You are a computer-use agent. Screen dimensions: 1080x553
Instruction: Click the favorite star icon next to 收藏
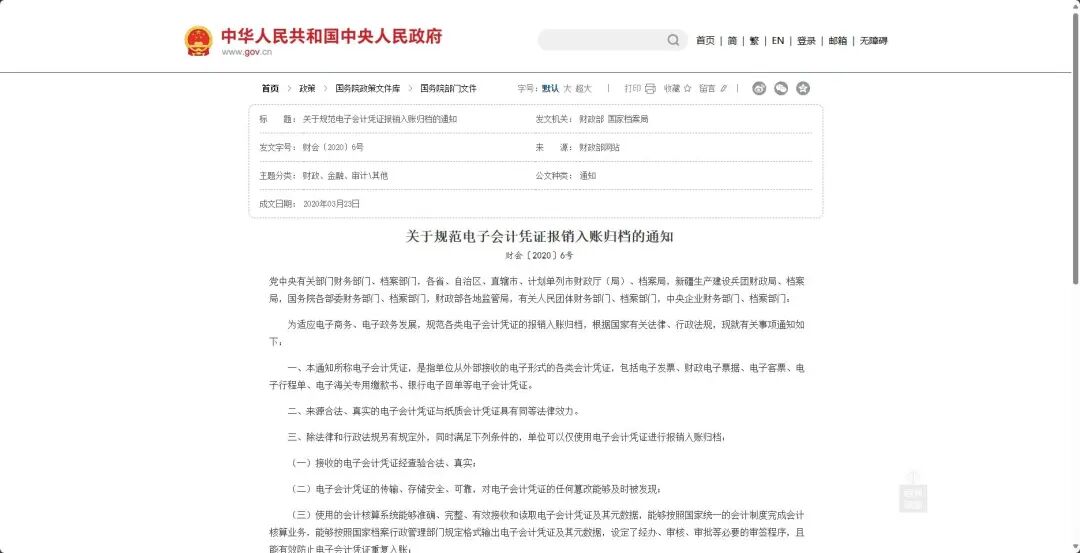tap(687, 88)
